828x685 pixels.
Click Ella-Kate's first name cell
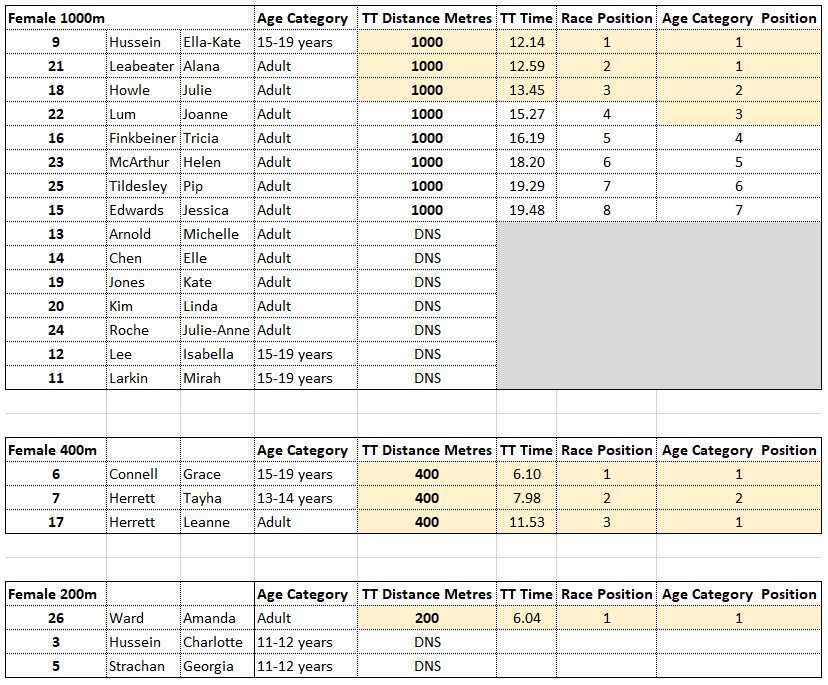coord(212,42)
